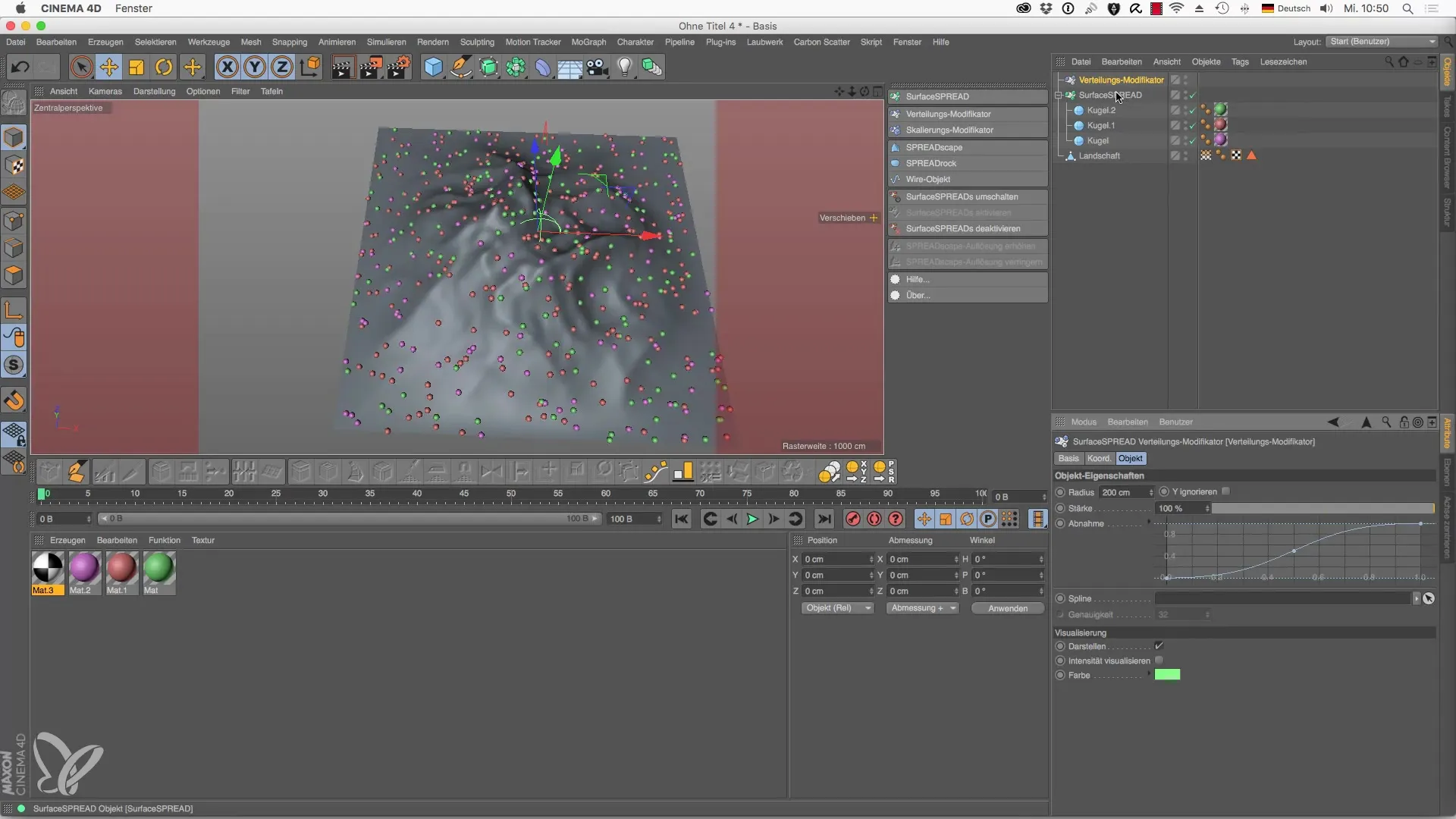
Task: Toggle Y ignorieren checkbox
Action: pos(1225,491)
